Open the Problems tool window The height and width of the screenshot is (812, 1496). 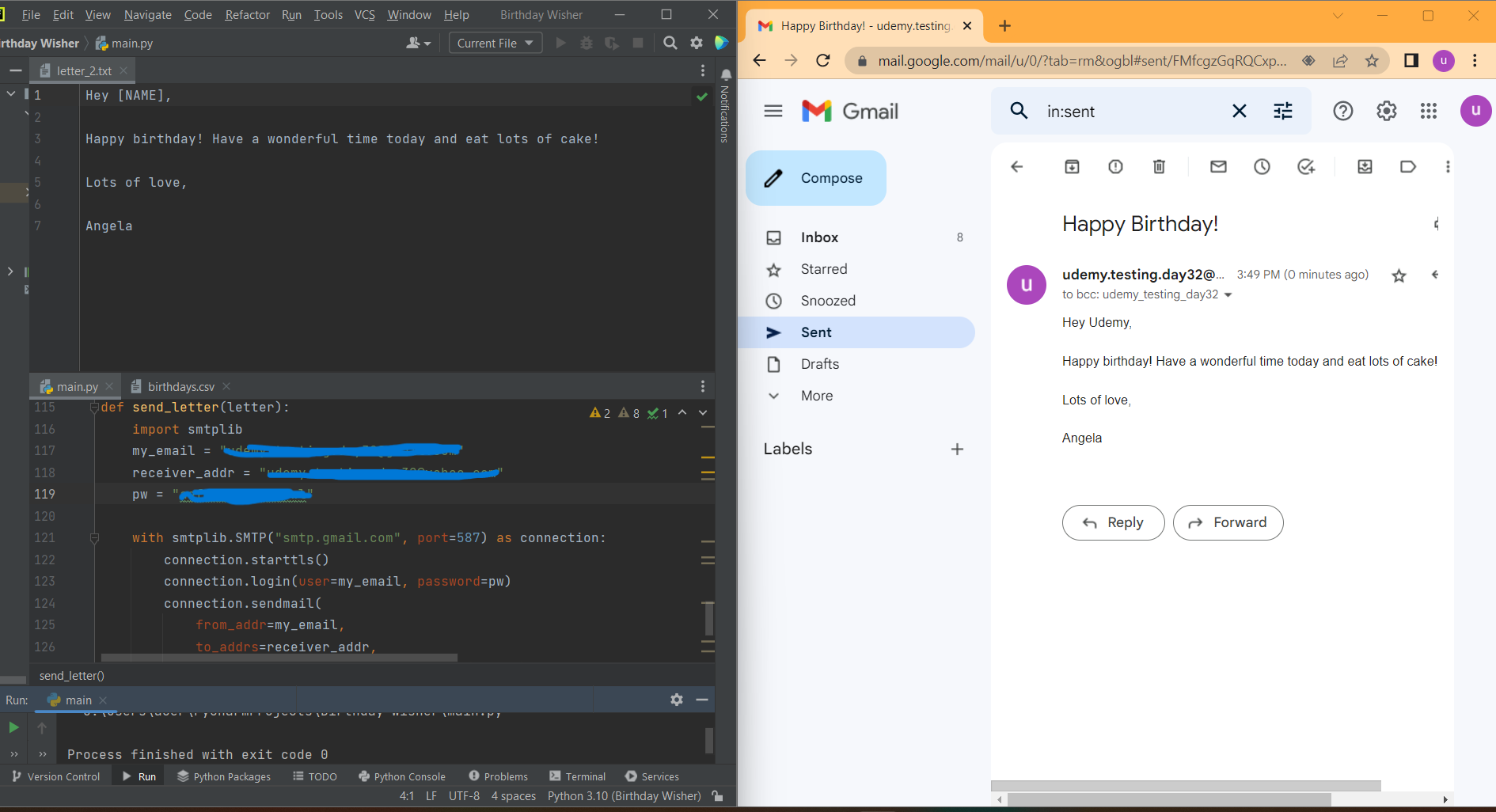click(498, 776)
